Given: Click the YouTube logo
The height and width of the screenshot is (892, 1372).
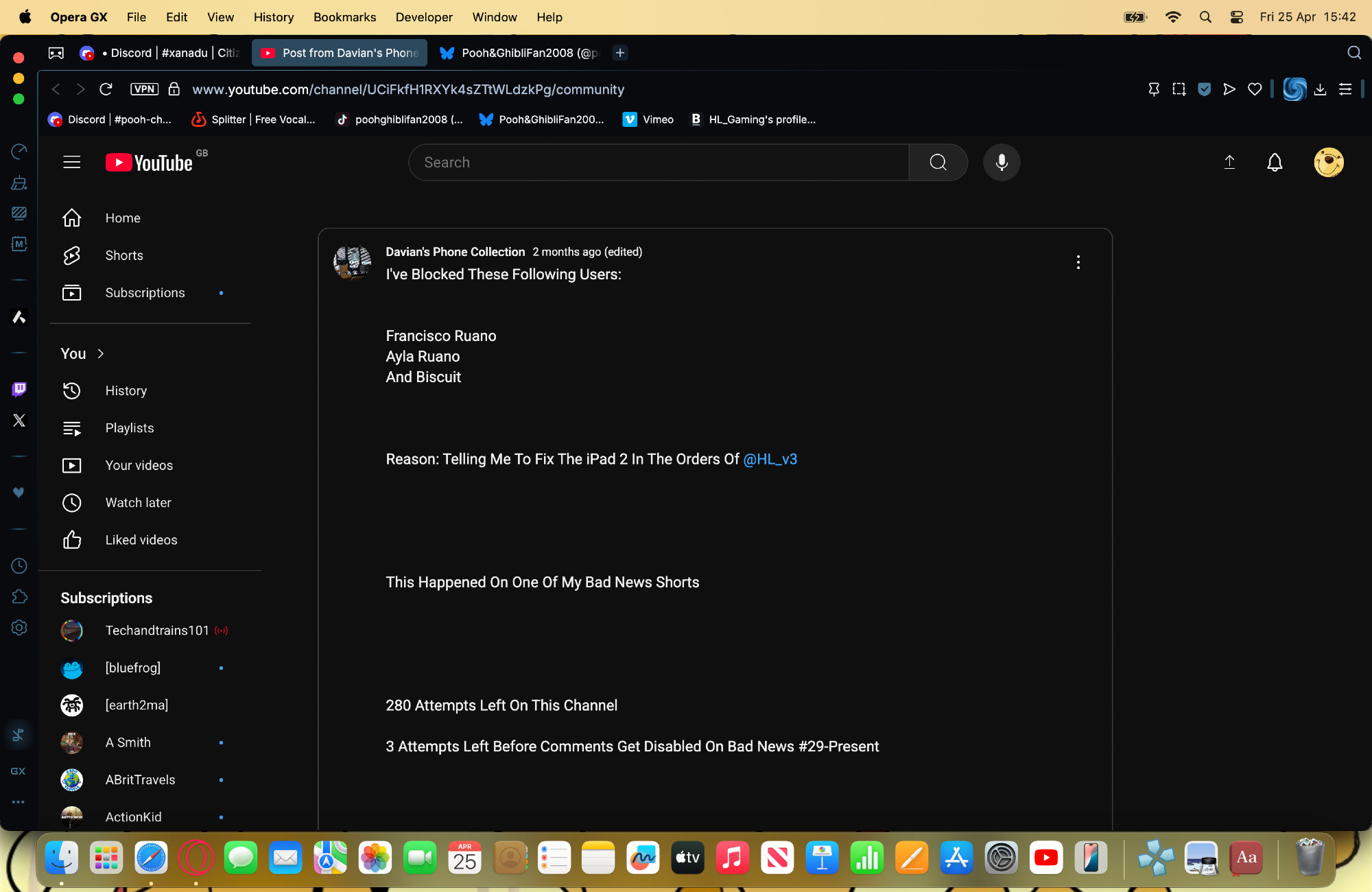Looking at the screenshot, I should pyautogui.click(x=150, y=163).
